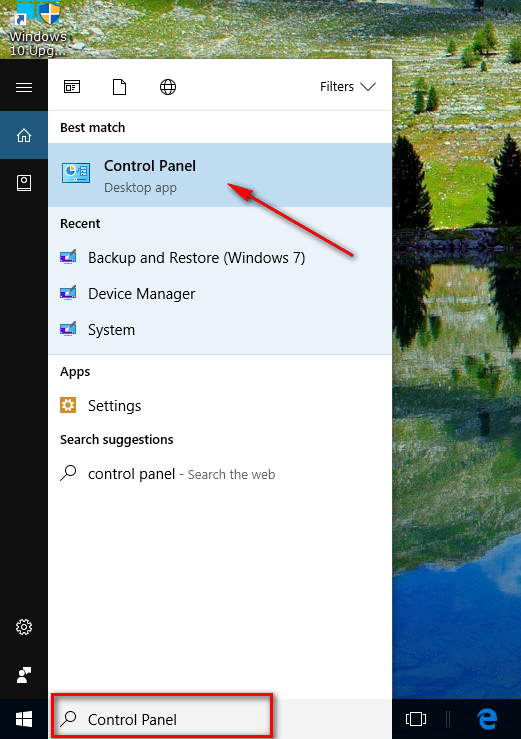Launch Microsoft Edge from taskbar
The width and height of the screenshot is (521, 739).
[x=487, y=719]
